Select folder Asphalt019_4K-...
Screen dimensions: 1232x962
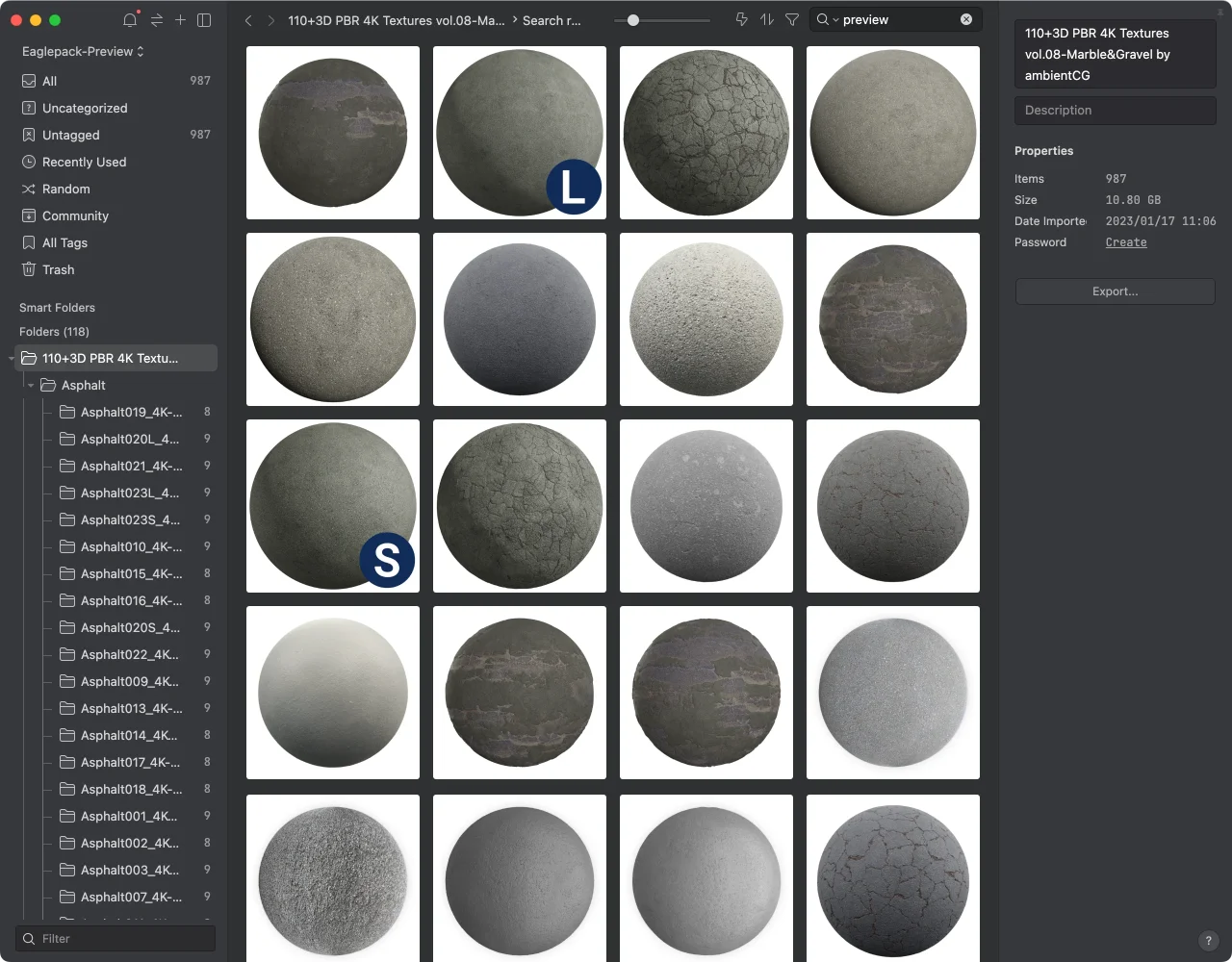pyautogui.click(x=130, y=412)
